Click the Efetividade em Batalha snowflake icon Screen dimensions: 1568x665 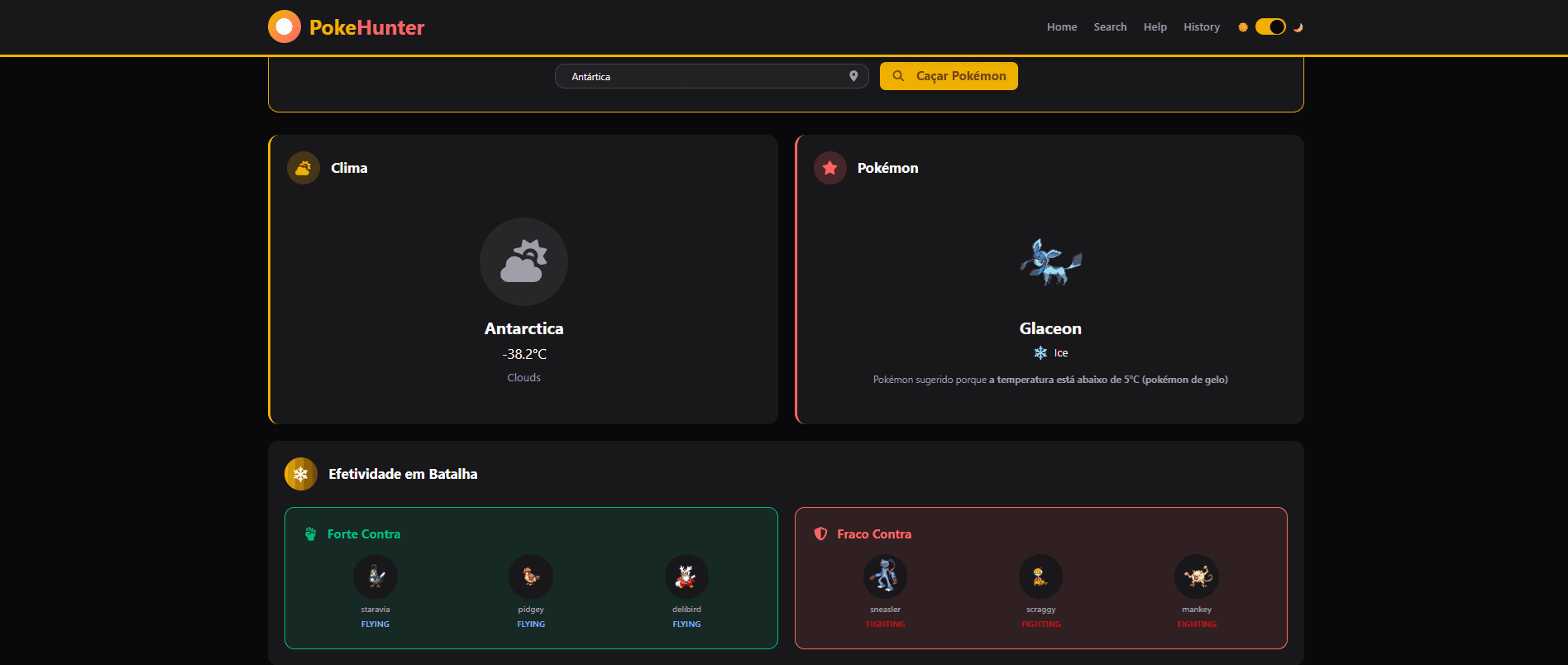301,474
